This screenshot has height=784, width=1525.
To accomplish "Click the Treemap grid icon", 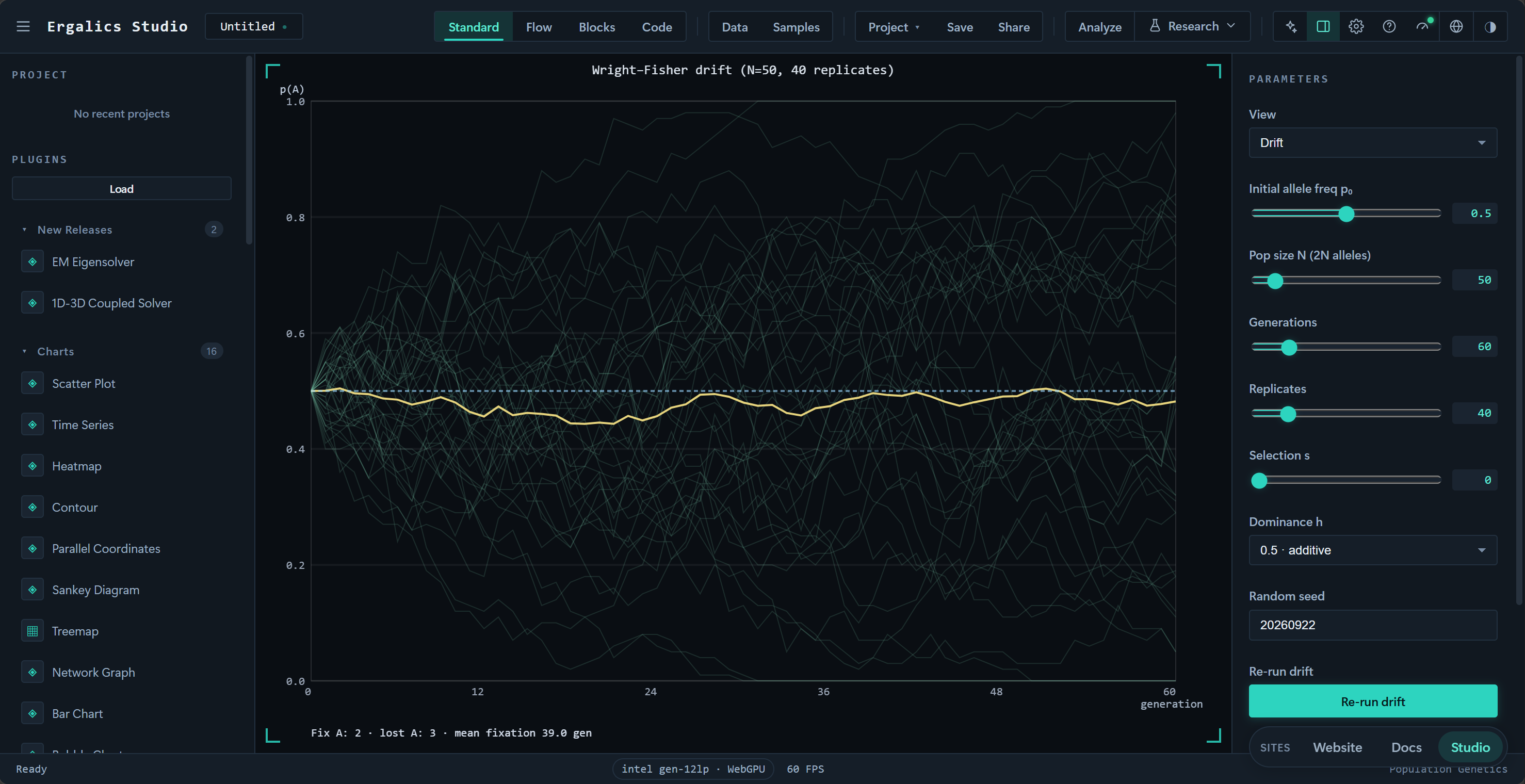I will [x=33, y=631].
